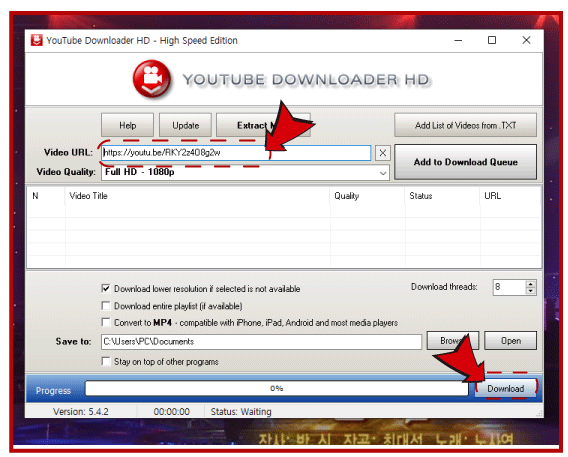
Task: Click the Status: Waiting text
Action: point(241,412)
